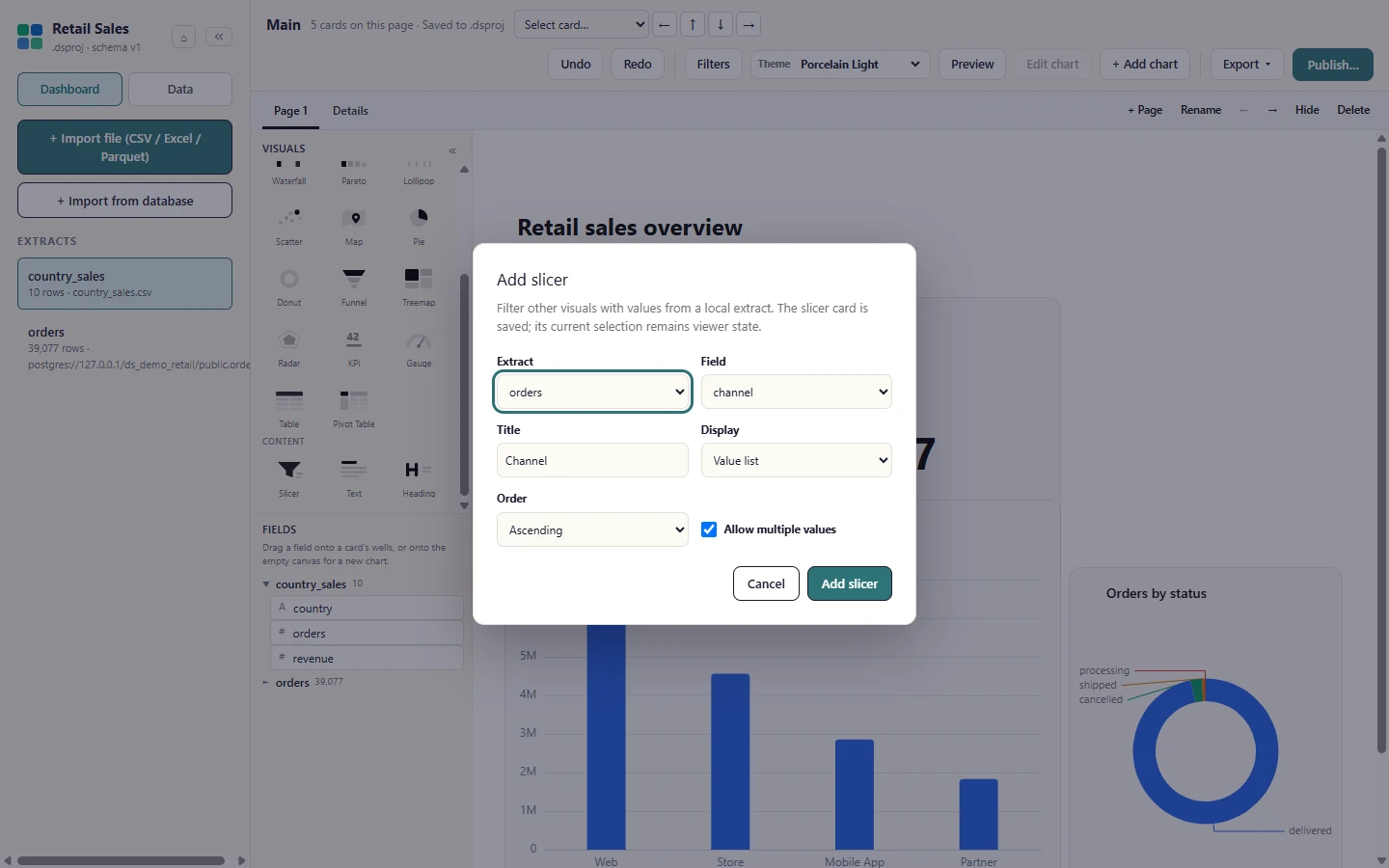Collapse the left sidebar with chevron button
The height and width of the screenshot is (868, 1389).
click(219, 37)
